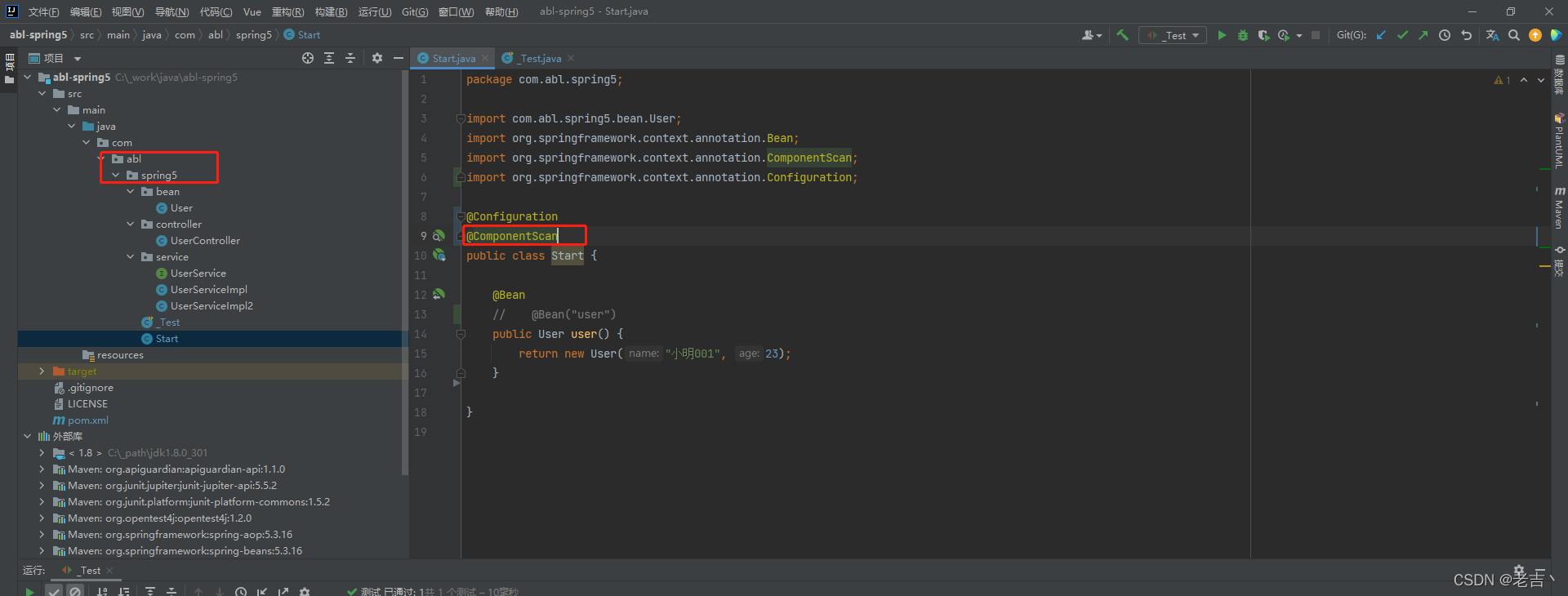Click project tree vertical scrollbar
Viewport: 1568px width, 596px height.
[405, 272]
